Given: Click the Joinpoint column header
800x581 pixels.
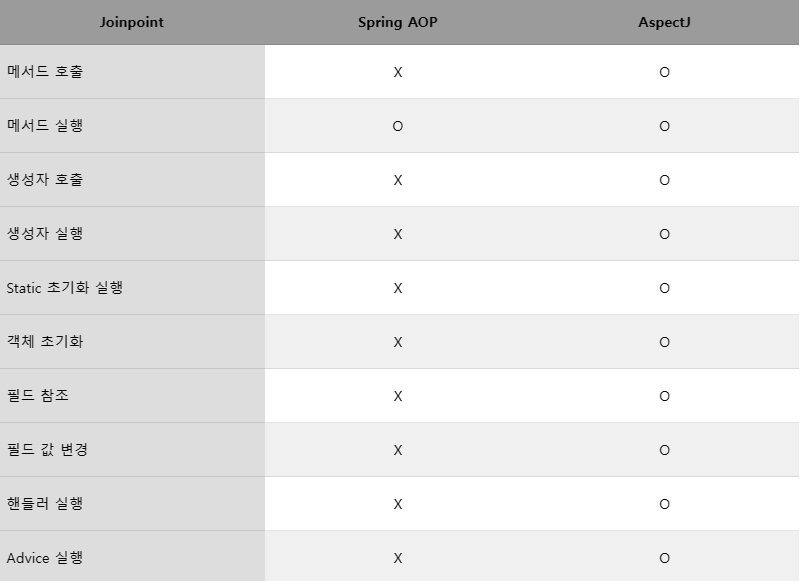Looking at the screenshot, I should tap(132, 22).
